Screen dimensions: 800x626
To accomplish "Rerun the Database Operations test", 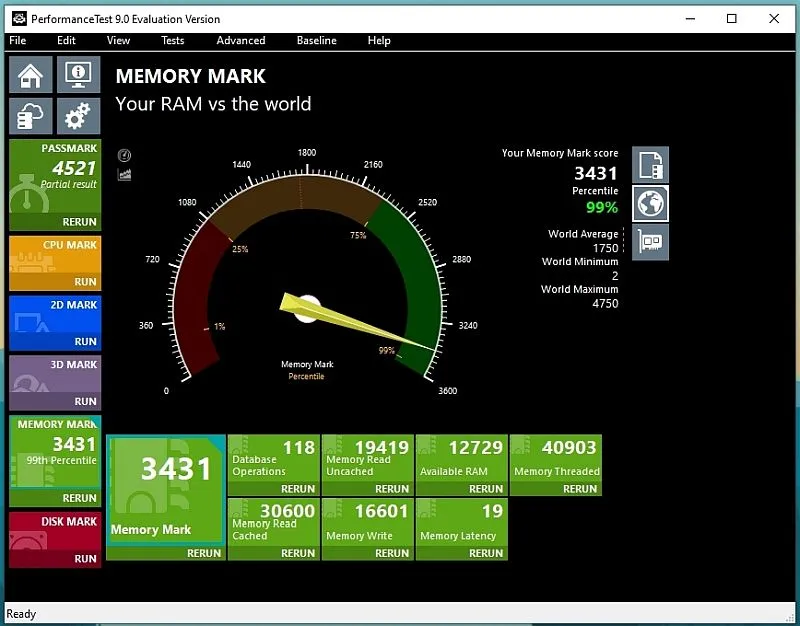I will [298, 489].
